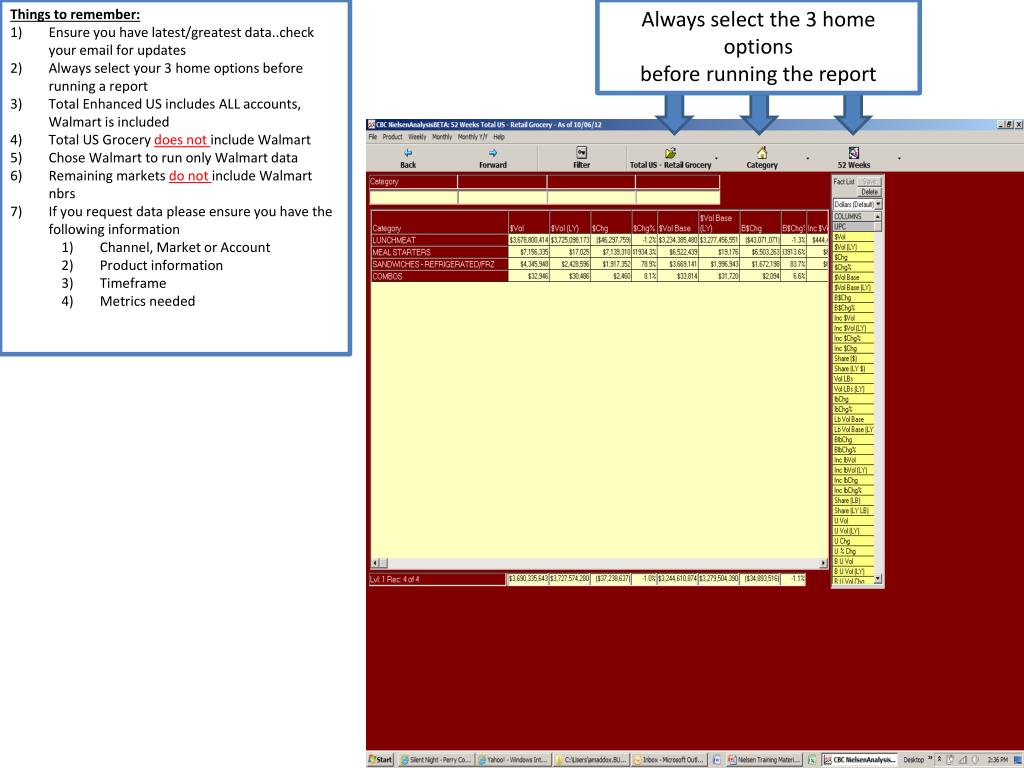Screen dimensions: 1024x768
Task: Select U Vol in the fact list
Action: [853, 520]
